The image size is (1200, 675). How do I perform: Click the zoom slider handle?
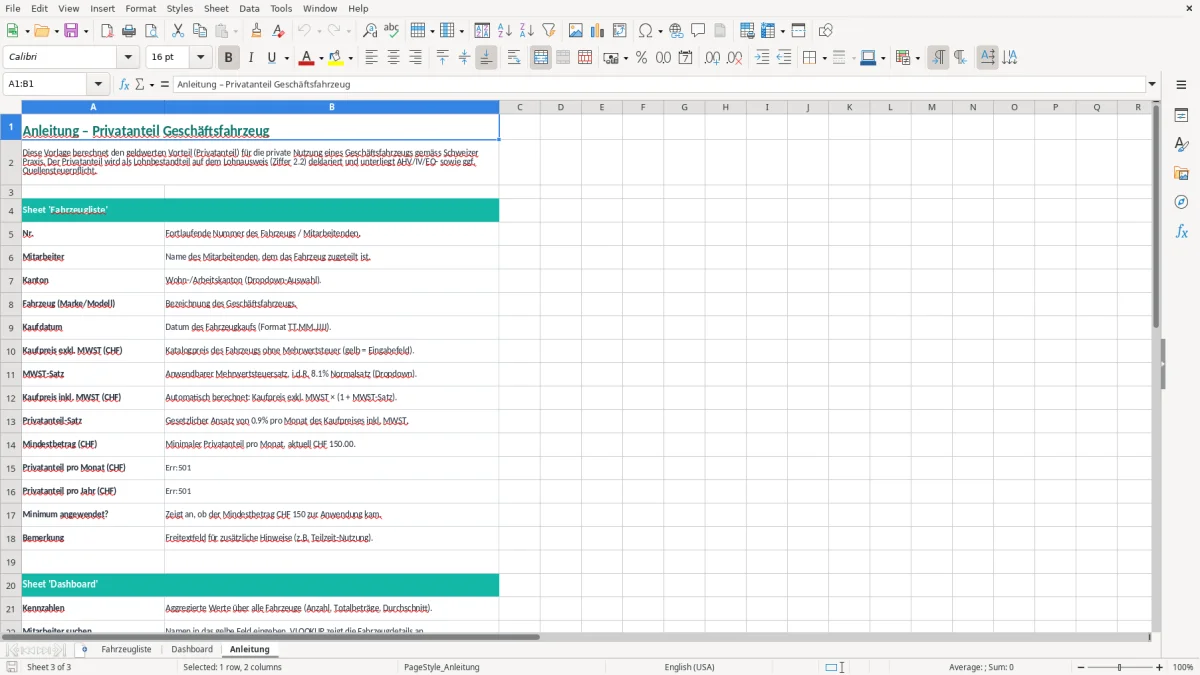[1120, 667]
